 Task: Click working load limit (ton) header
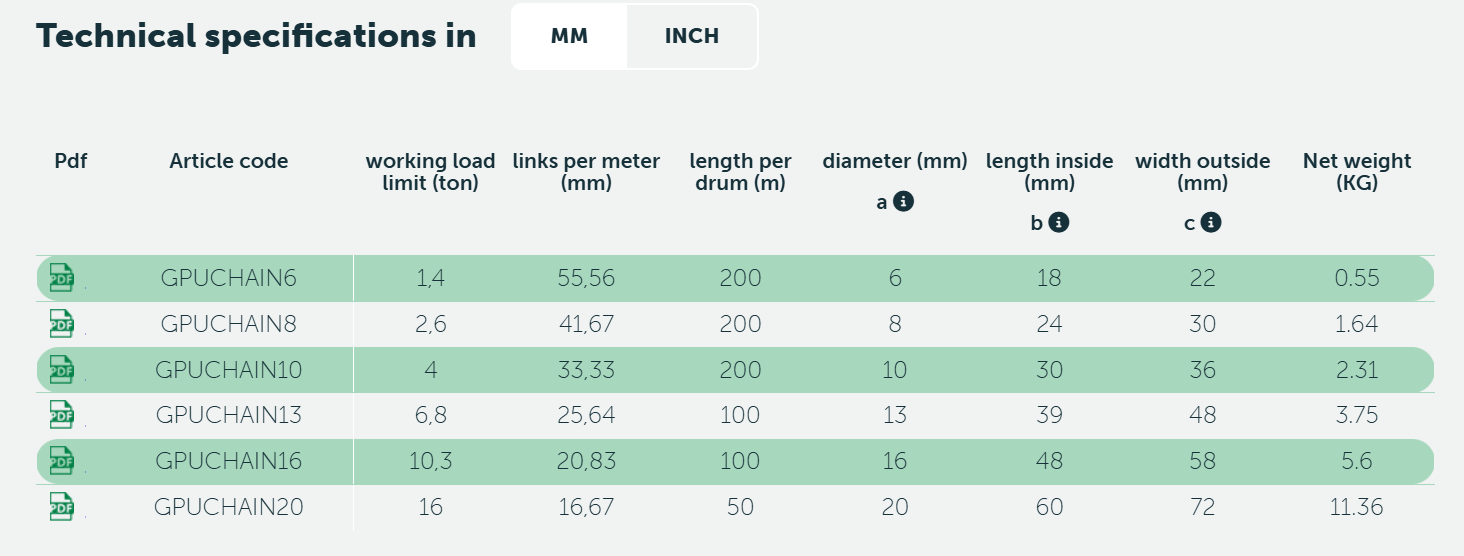click(430, 172)
